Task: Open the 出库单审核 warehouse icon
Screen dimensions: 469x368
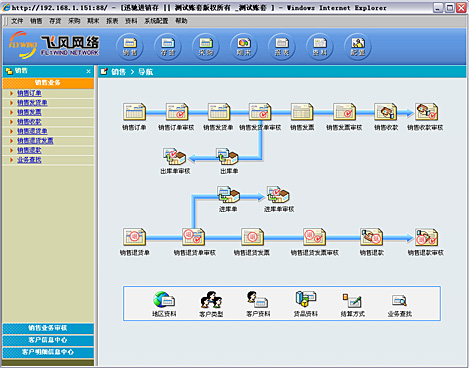Action: click(x=174, y=156)
